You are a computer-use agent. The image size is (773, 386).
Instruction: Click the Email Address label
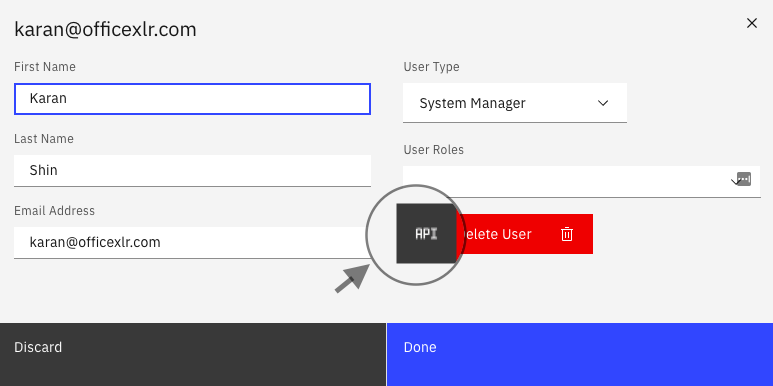point(54,211)
